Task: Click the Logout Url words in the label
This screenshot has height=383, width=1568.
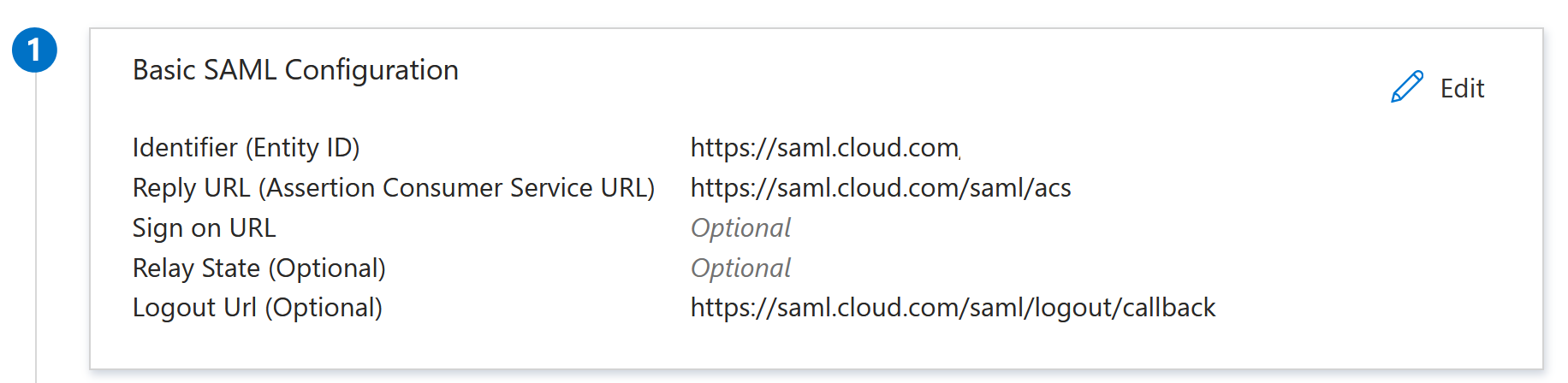Action: point(194,308)
